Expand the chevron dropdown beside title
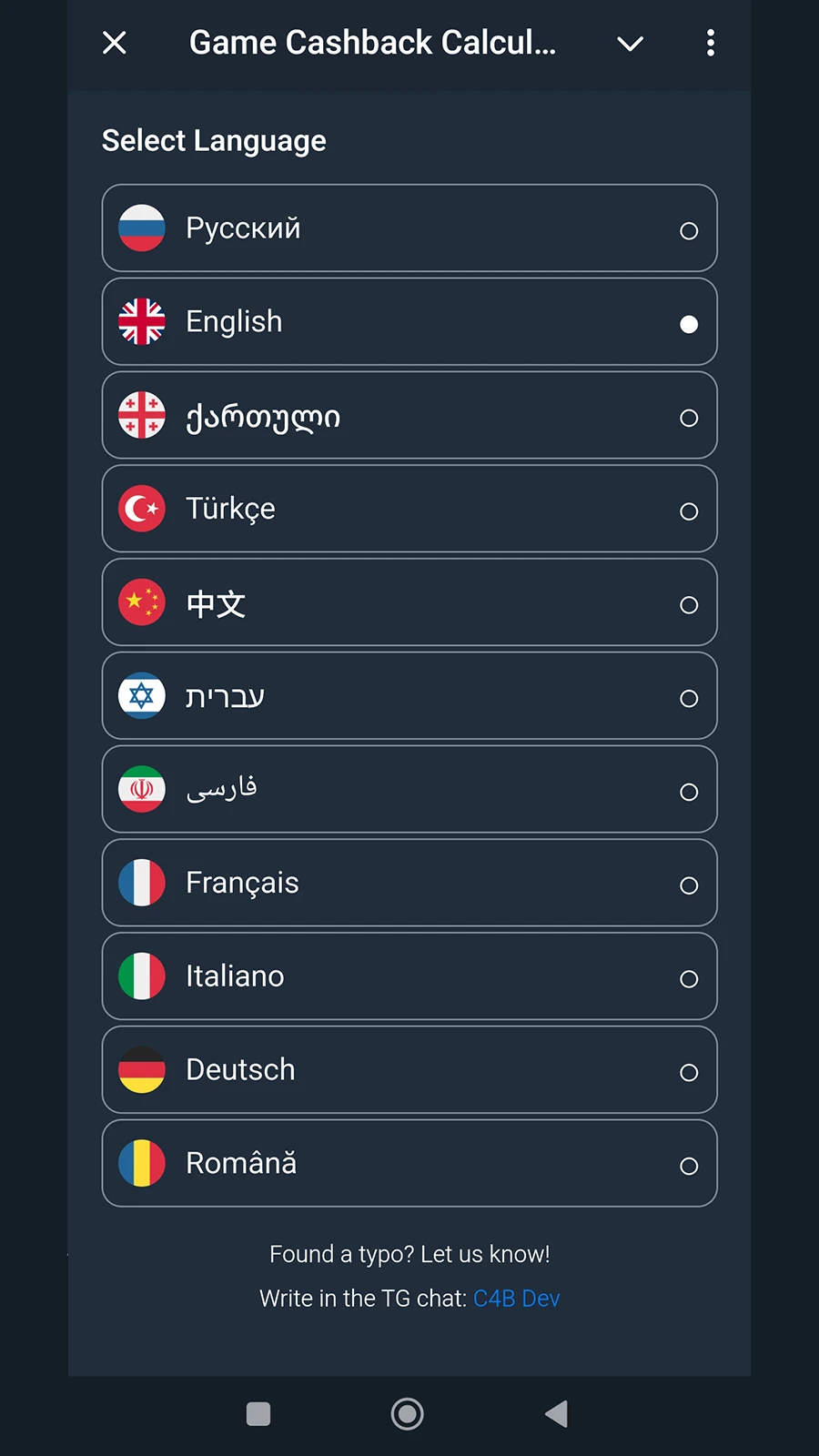 [630, 44]
